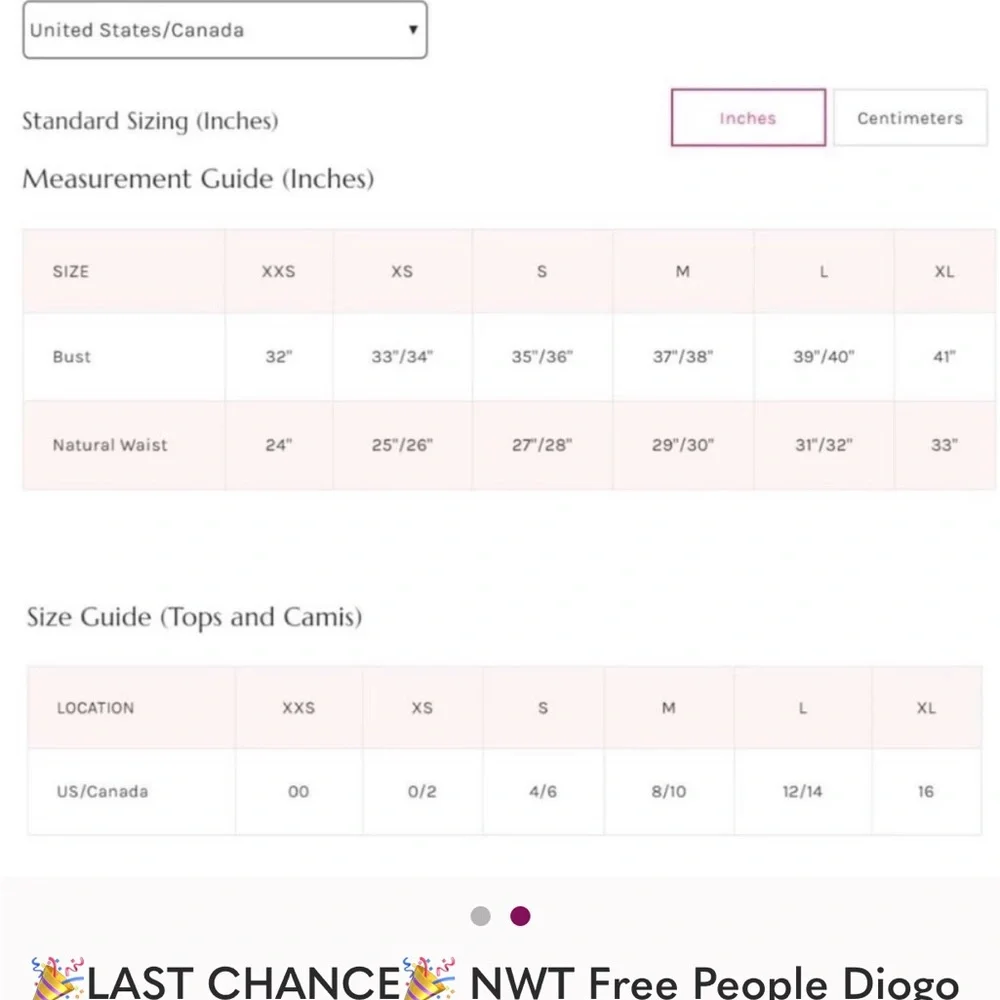Select the XXS column header in measurement table
This screenshot has width=1000, height=1000.
pyautogui.click(x=278, y=272)
